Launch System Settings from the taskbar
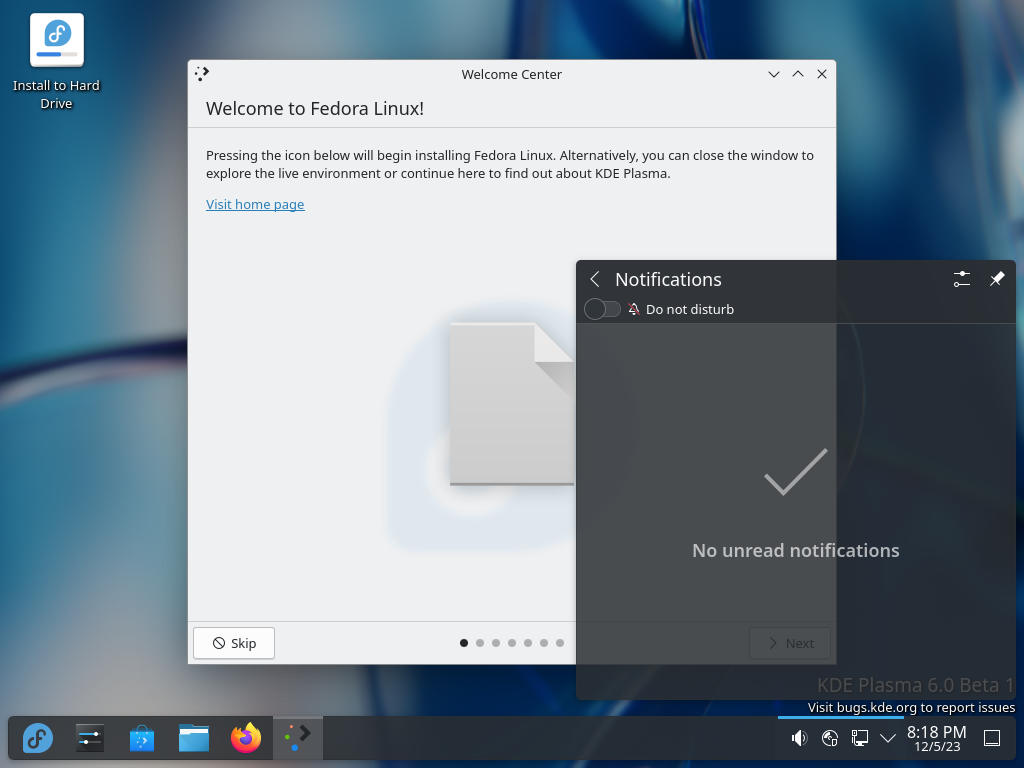Screen dimensions: 1024x768 tap(89, 738)
